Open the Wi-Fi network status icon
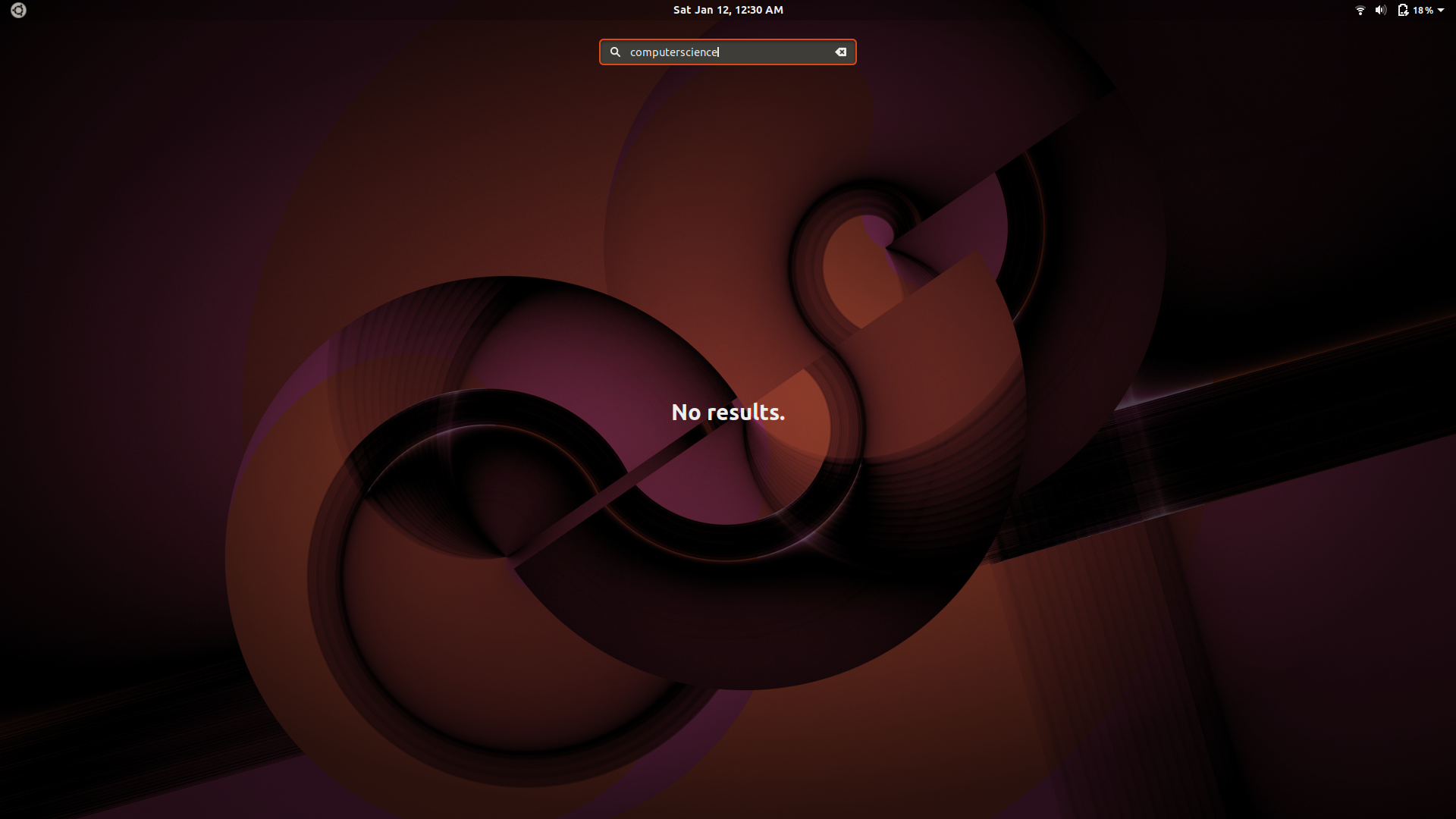The width and height of the screenshot is (1456, 819). point(1360,10)
